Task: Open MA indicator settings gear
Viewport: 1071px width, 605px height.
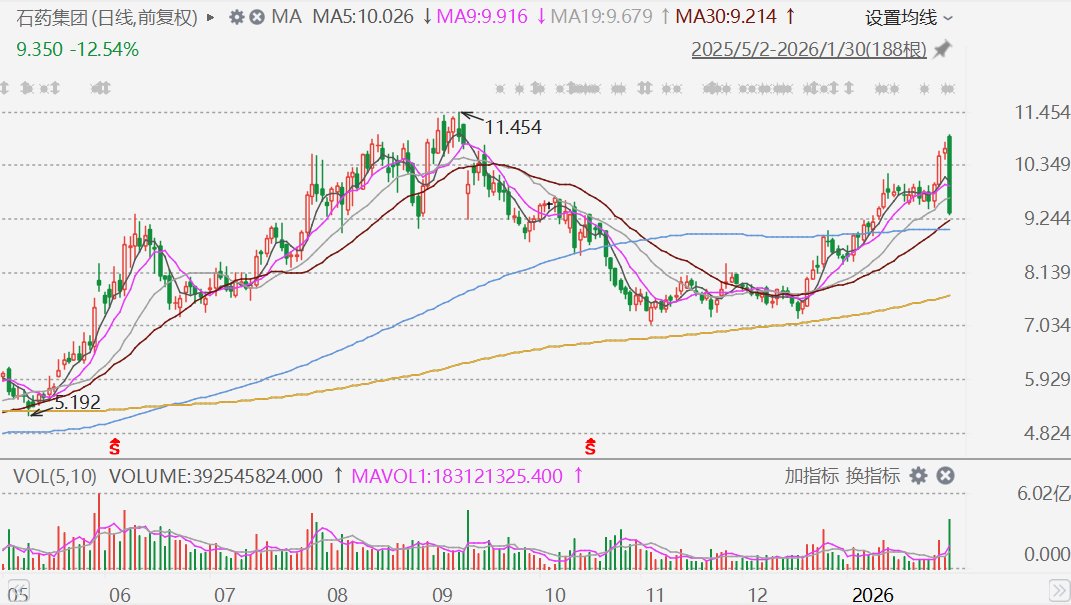Action: coord(236,17)
